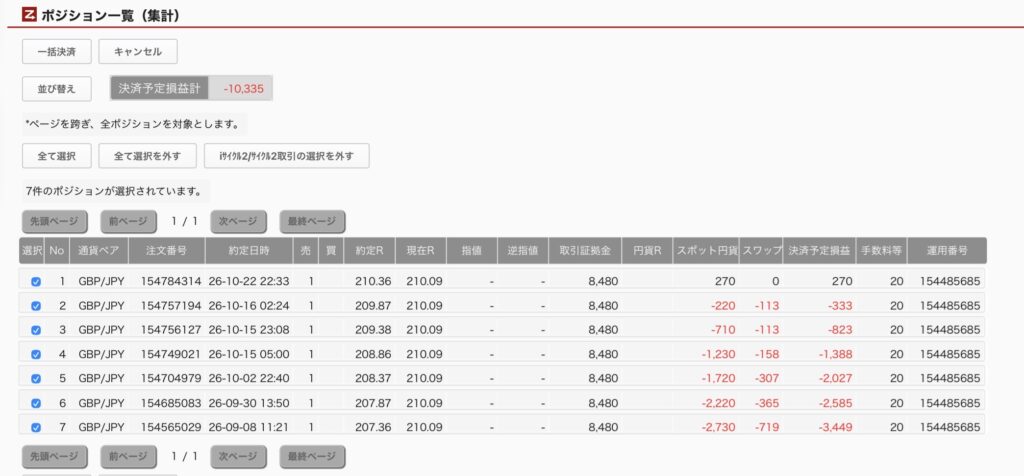The image size is (1024, 476).
Task: Click the 選択 column header
Action: pyautogui.click(x=32, y=251)
